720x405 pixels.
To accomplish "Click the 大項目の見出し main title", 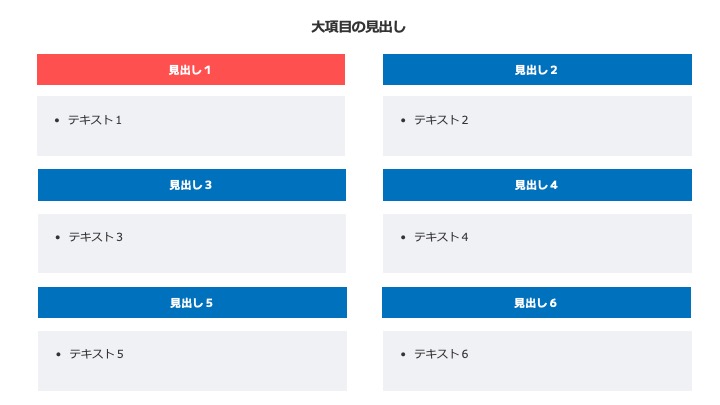I will pyautogui.click(x=359, y=27).
